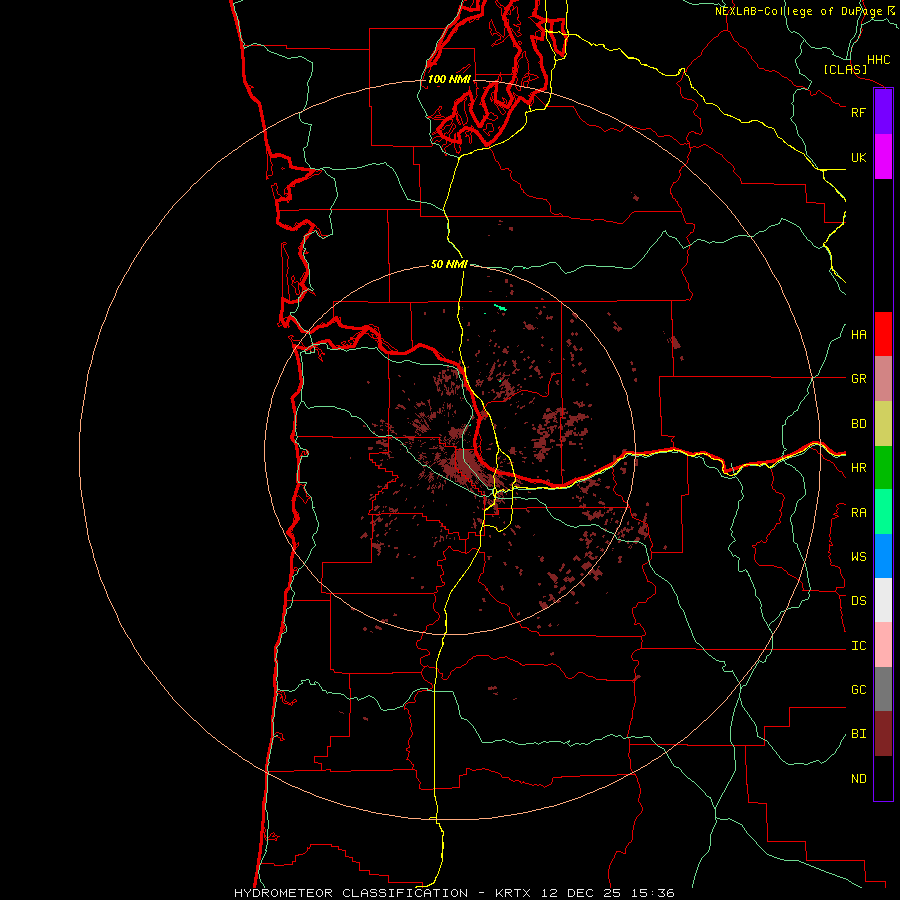The image size is (900, 900).
Task: Click the 100 NMI range ring label
Action: point(449,79)
